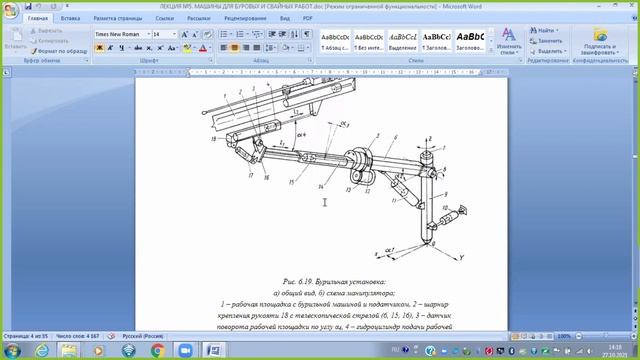640x360 pixels.
Task: Open Windows Start menu
Action: pos(11,351)
